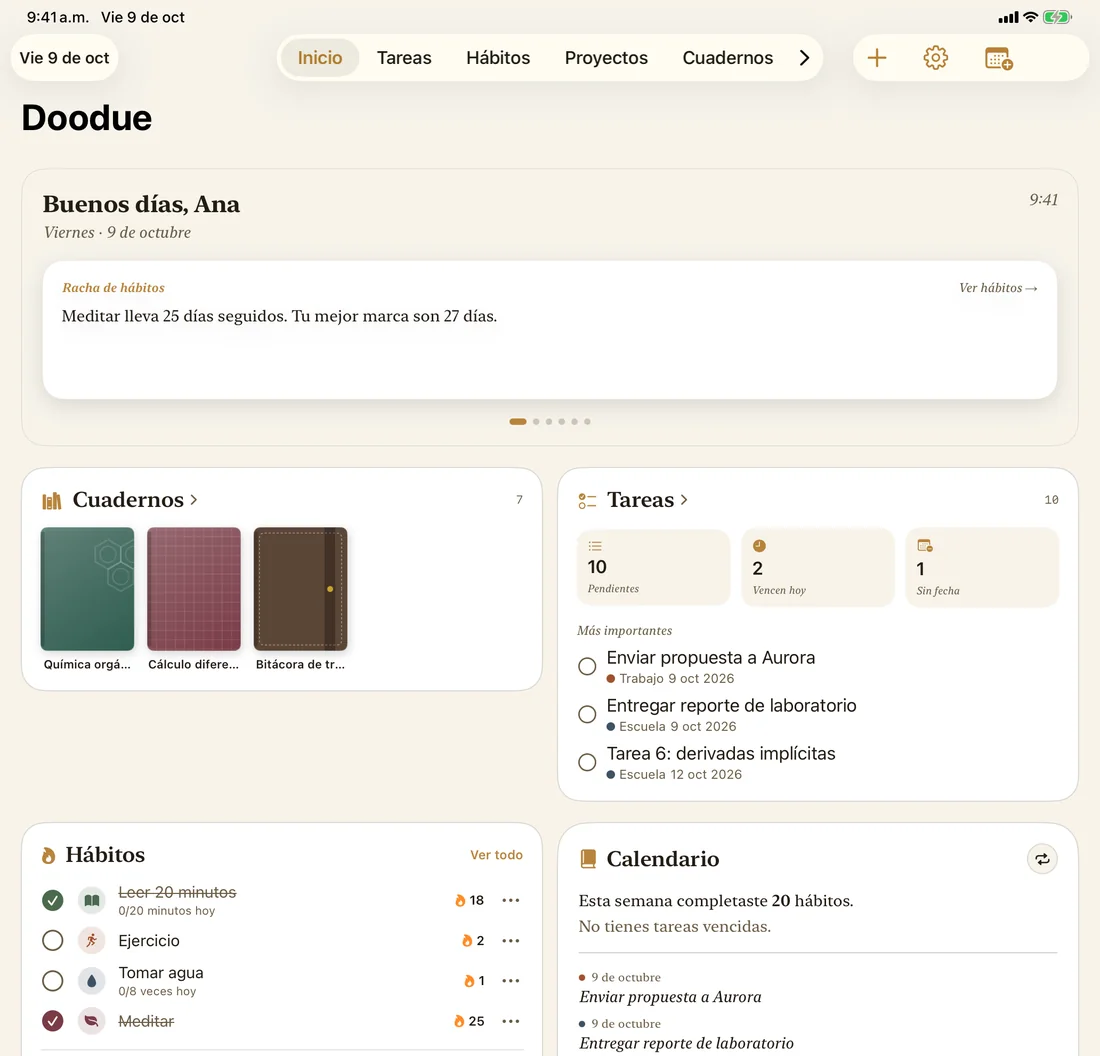Image resolution: width=1100 pixels, height=1056 pixels.
Task: Open more options for Leer 20 minutos
Action: tap(511, 900)
